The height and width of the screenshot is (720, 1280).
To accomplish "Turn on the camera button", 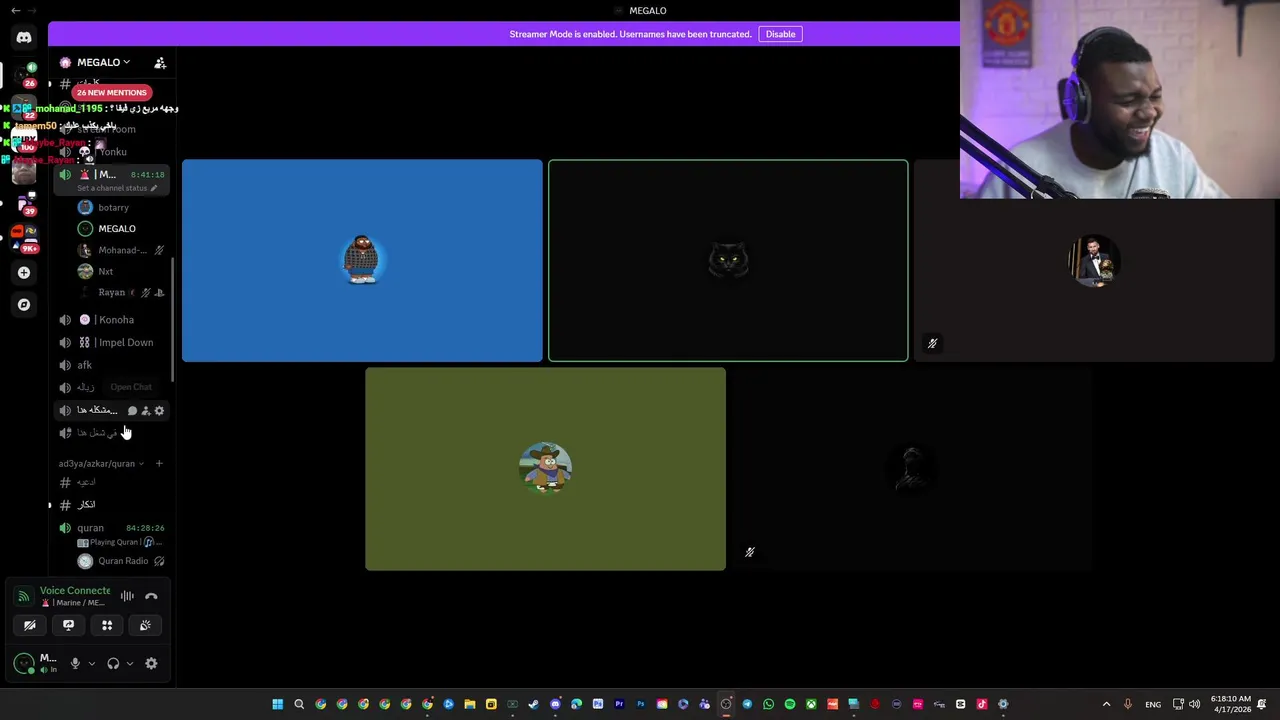I will (x=30, y=625).
